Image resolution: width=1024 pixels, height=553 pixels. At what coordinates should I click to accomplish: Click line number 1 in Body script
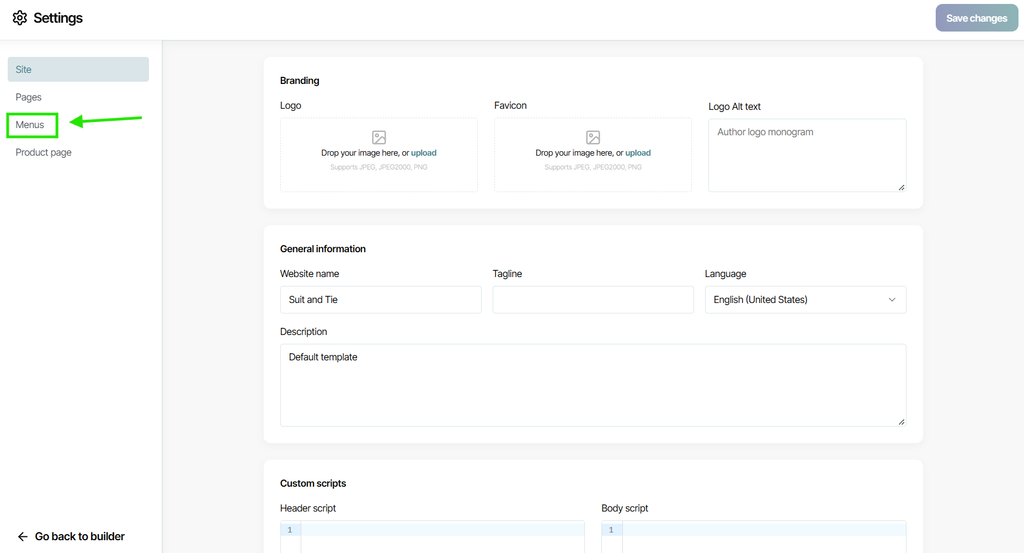click(x=611, y=530)
